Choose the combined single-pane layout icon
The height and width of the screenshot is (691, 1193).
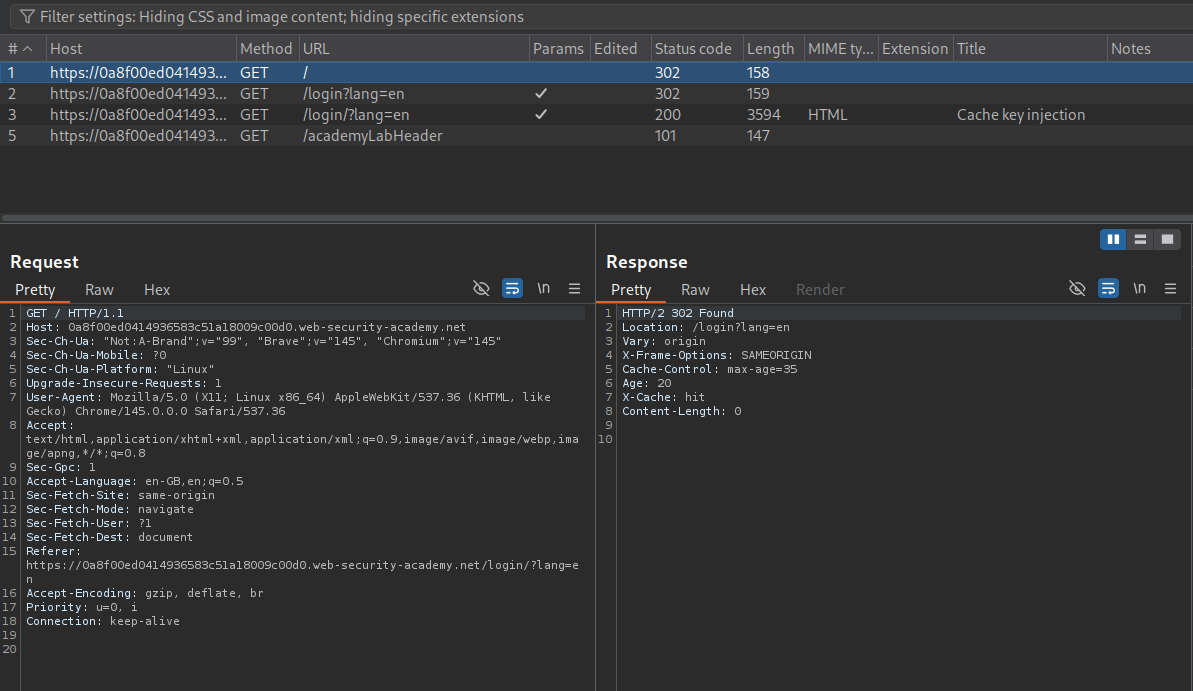[x=1165, y=239]
